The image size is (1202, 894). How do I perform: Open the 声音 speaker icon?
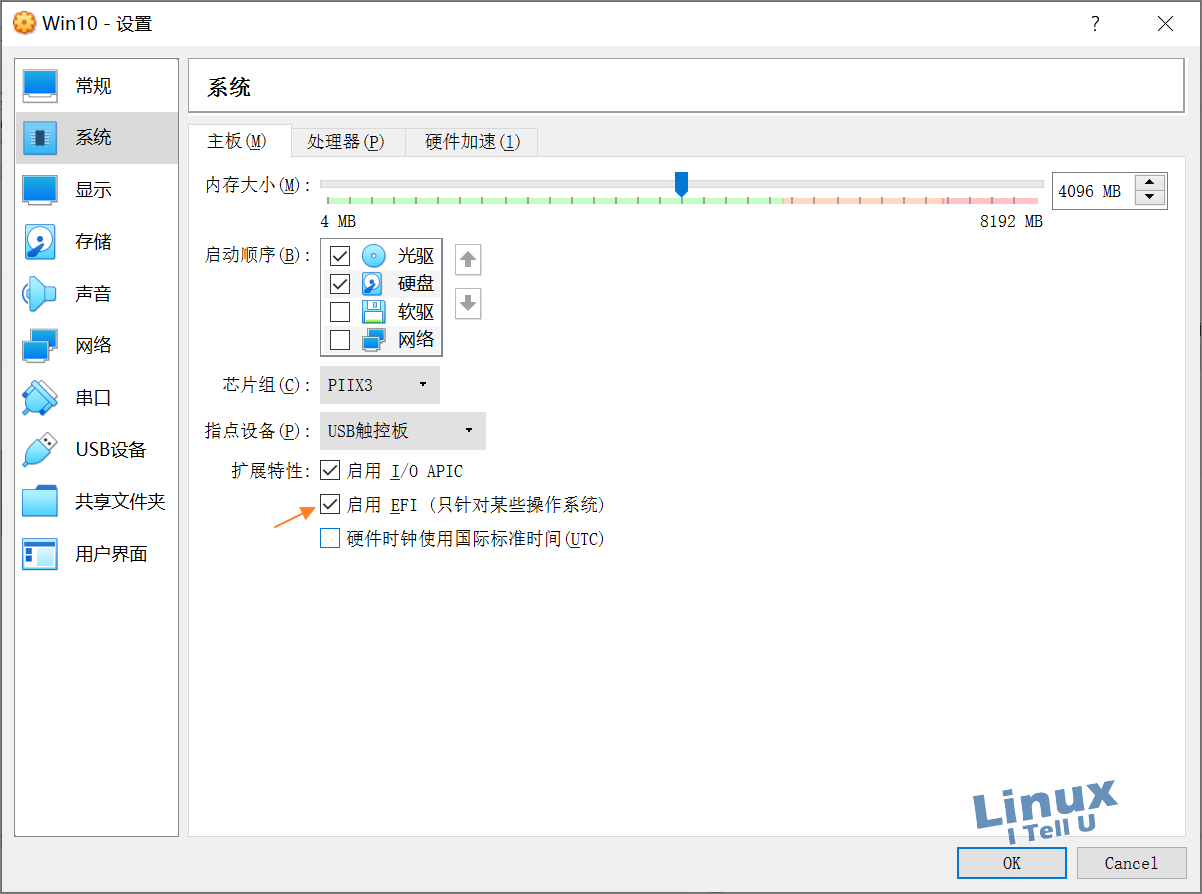pyautogui.click(x=40, y=294)
